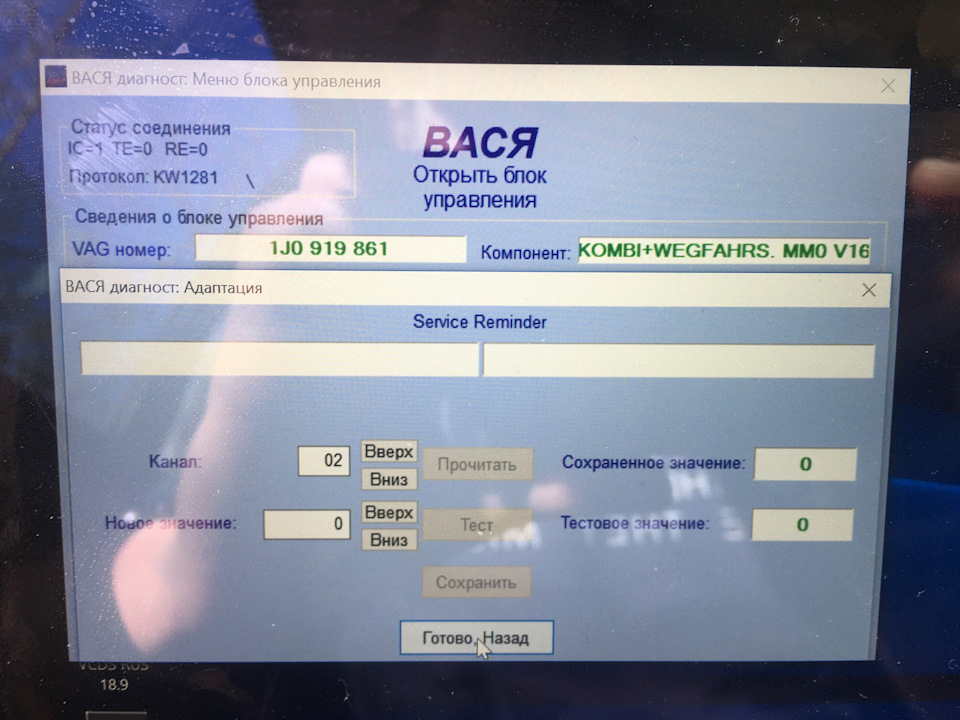The height and width of the screenshot is (720, 960).
Task: Click the Вниз button next to Канал
Action: point(389,479)
